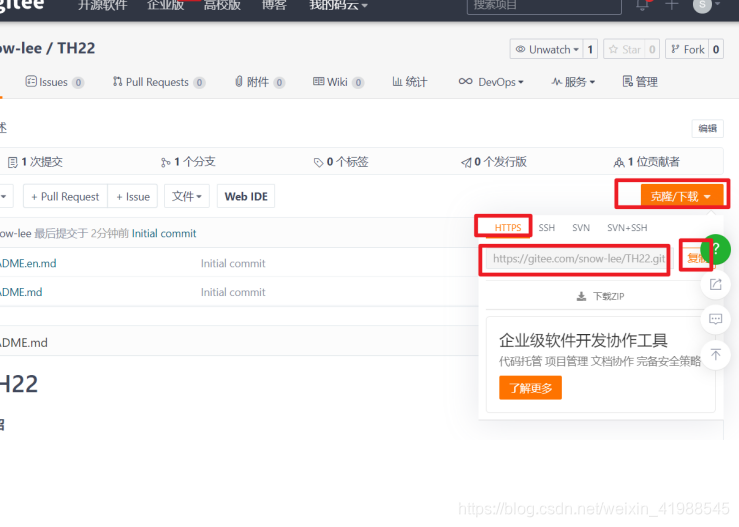Click the green help question mark icon
739x527 pixels.
tap(715, 249)
